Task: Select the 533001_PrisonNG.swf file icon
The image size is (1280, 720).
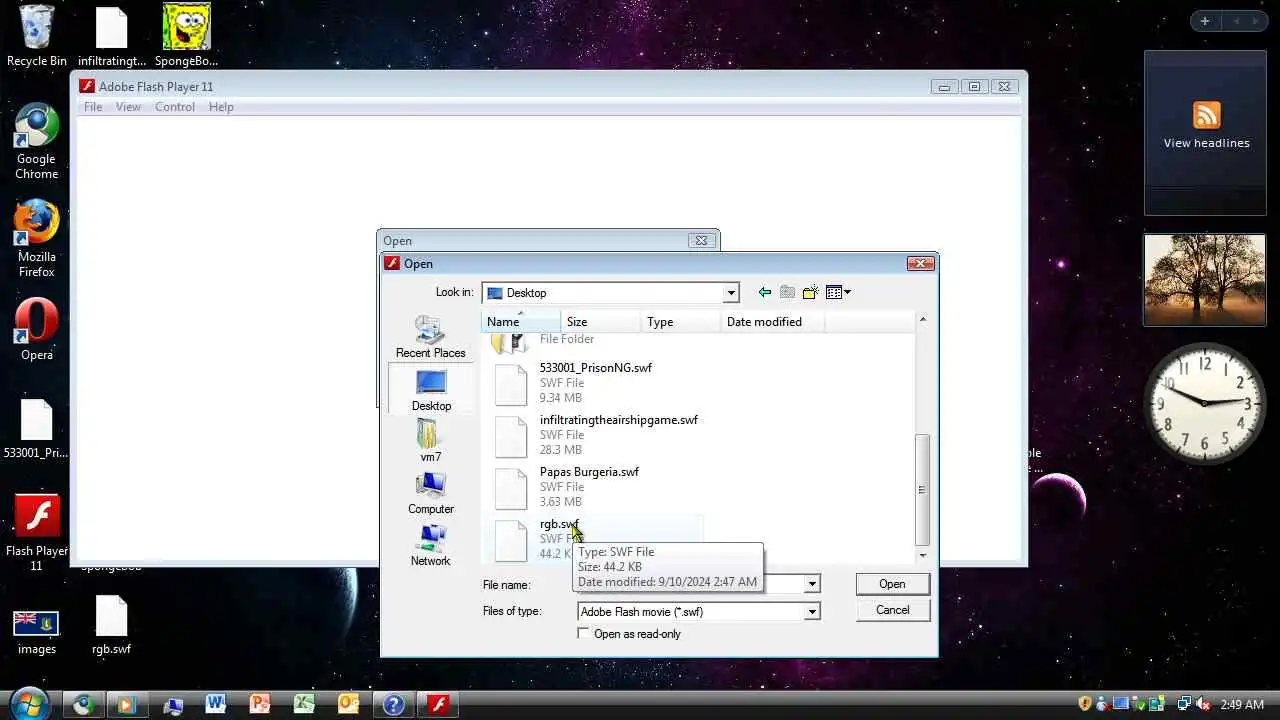Action: [511, 384]
